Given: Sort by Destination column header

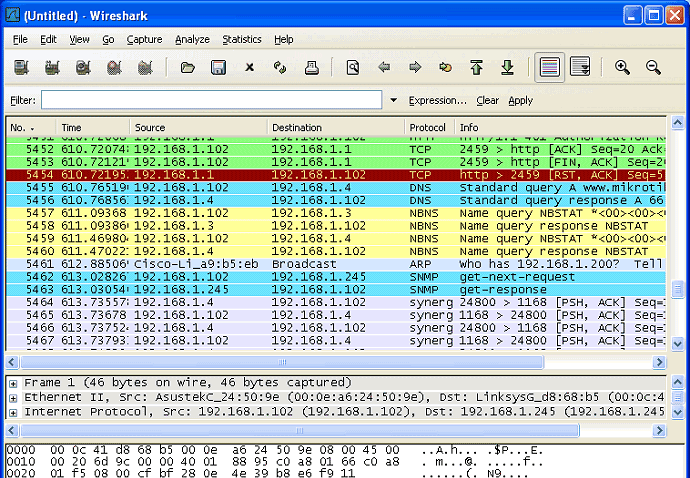Looking at the screenshot, I should [x=336, y=128].
